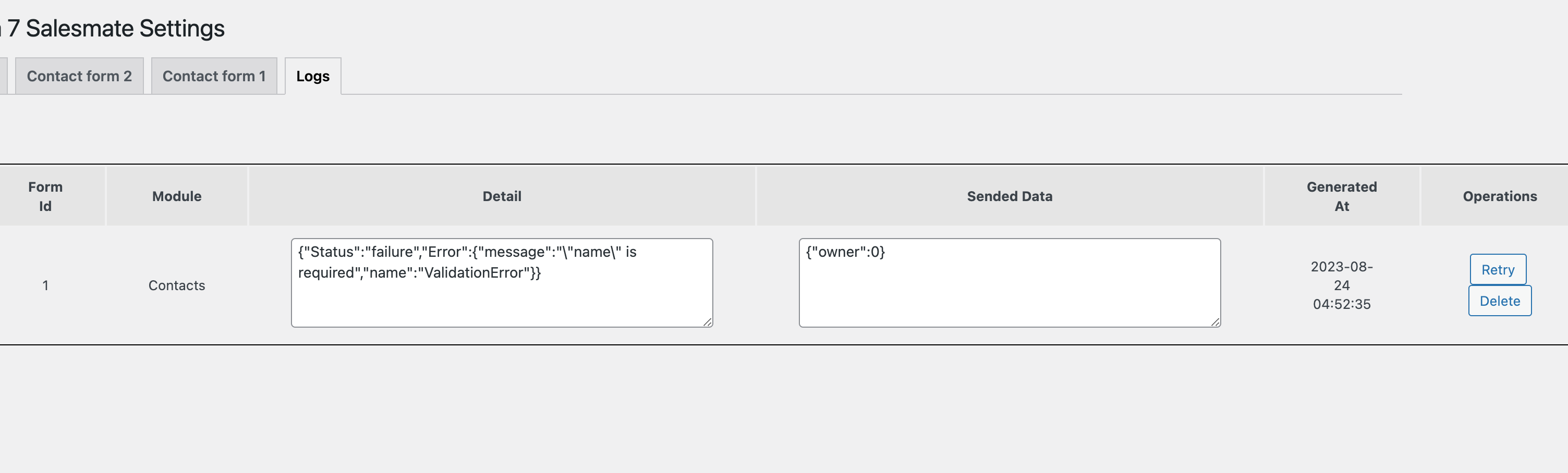Select the Contacts module cell

[x=177, y=285]
